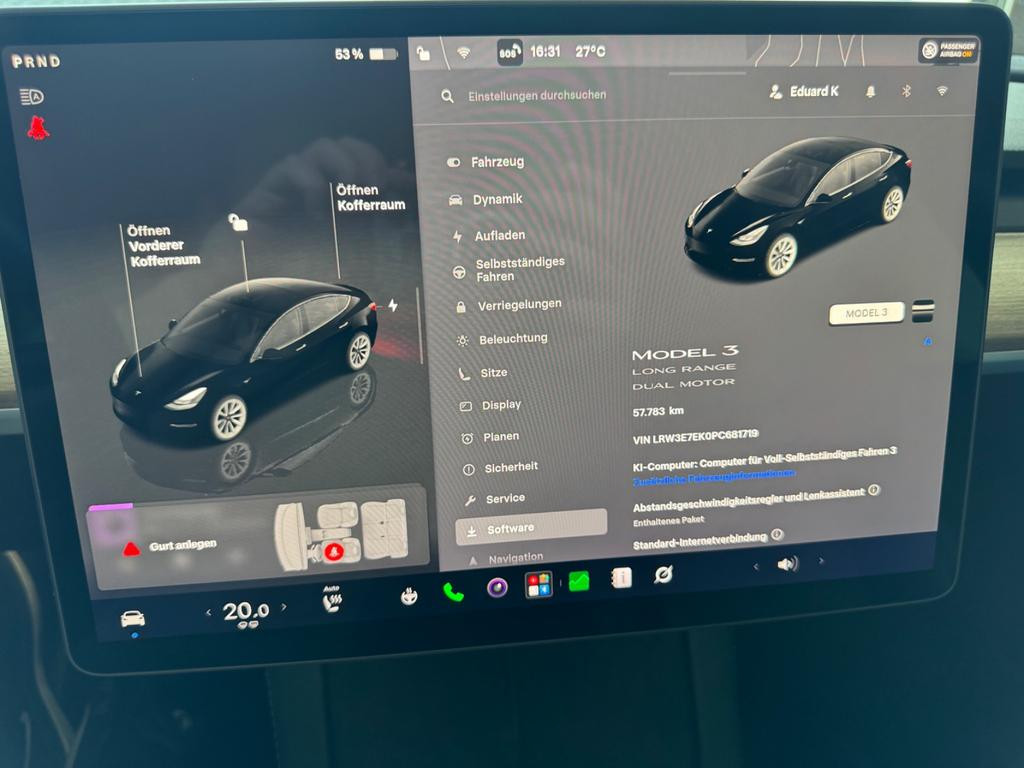
Task: Tap the 20.0 temperature climate setting
Action: pos(246,611)
